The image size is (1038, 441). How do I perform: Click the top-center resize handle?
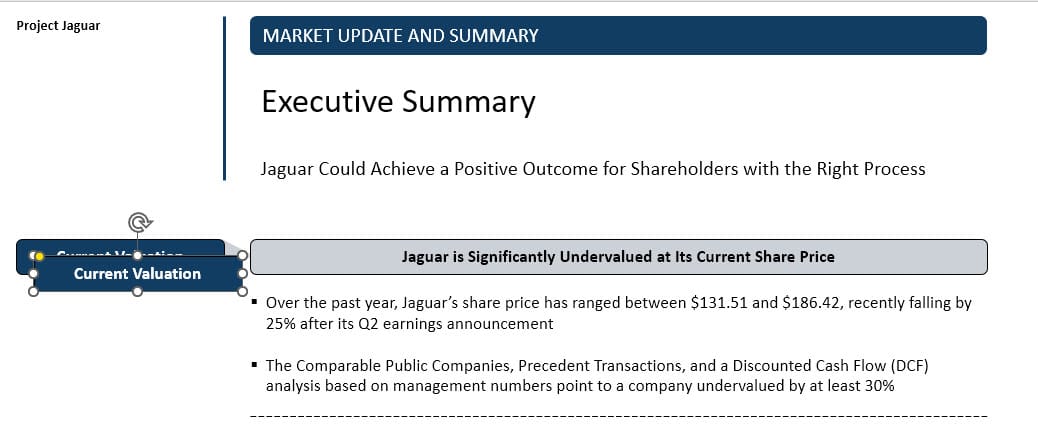pyautogui.click(x=137, y=255)
